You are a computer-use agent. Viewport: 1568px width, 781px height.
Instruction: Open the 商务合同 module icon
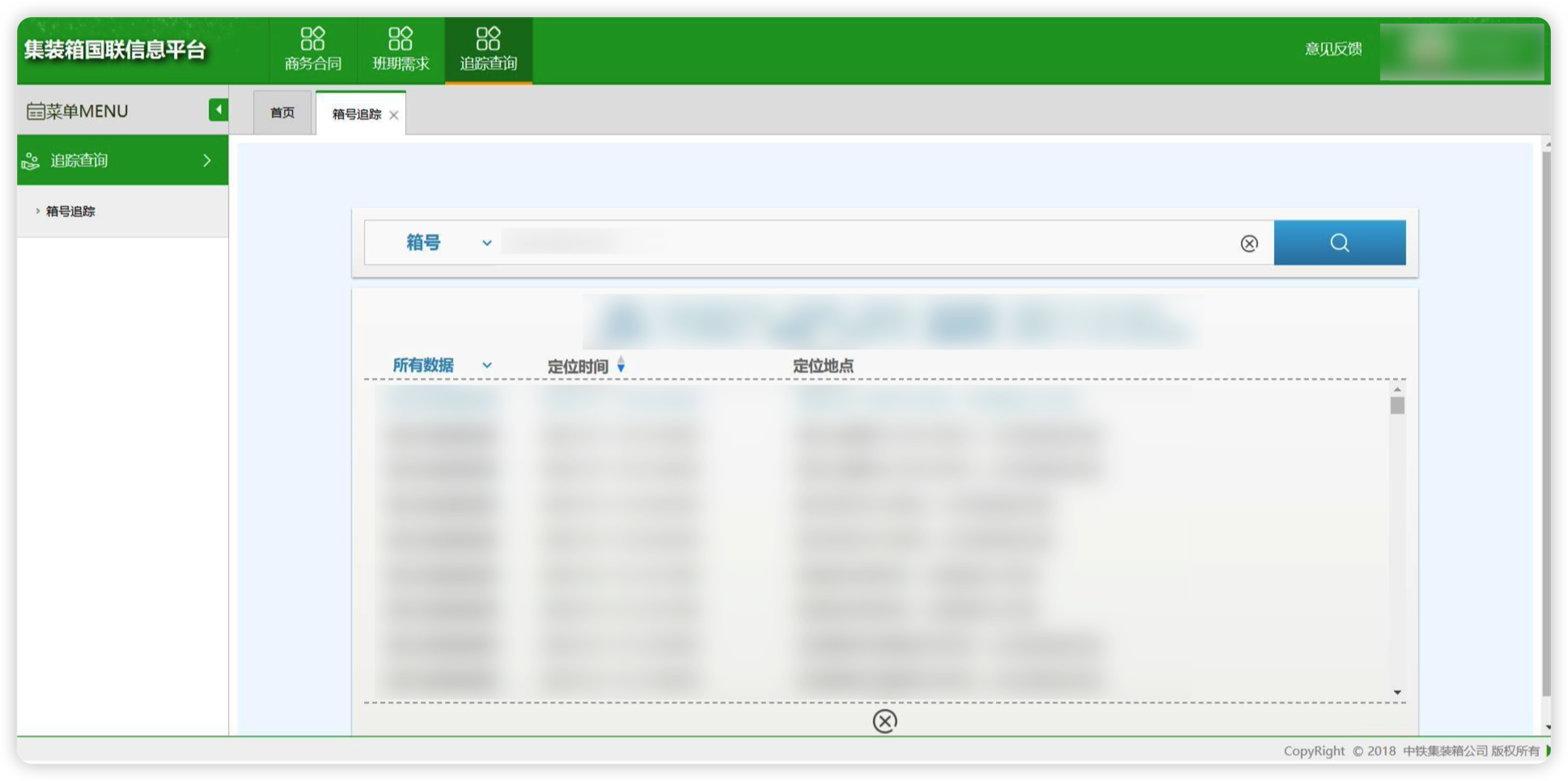tap(312, 36)
